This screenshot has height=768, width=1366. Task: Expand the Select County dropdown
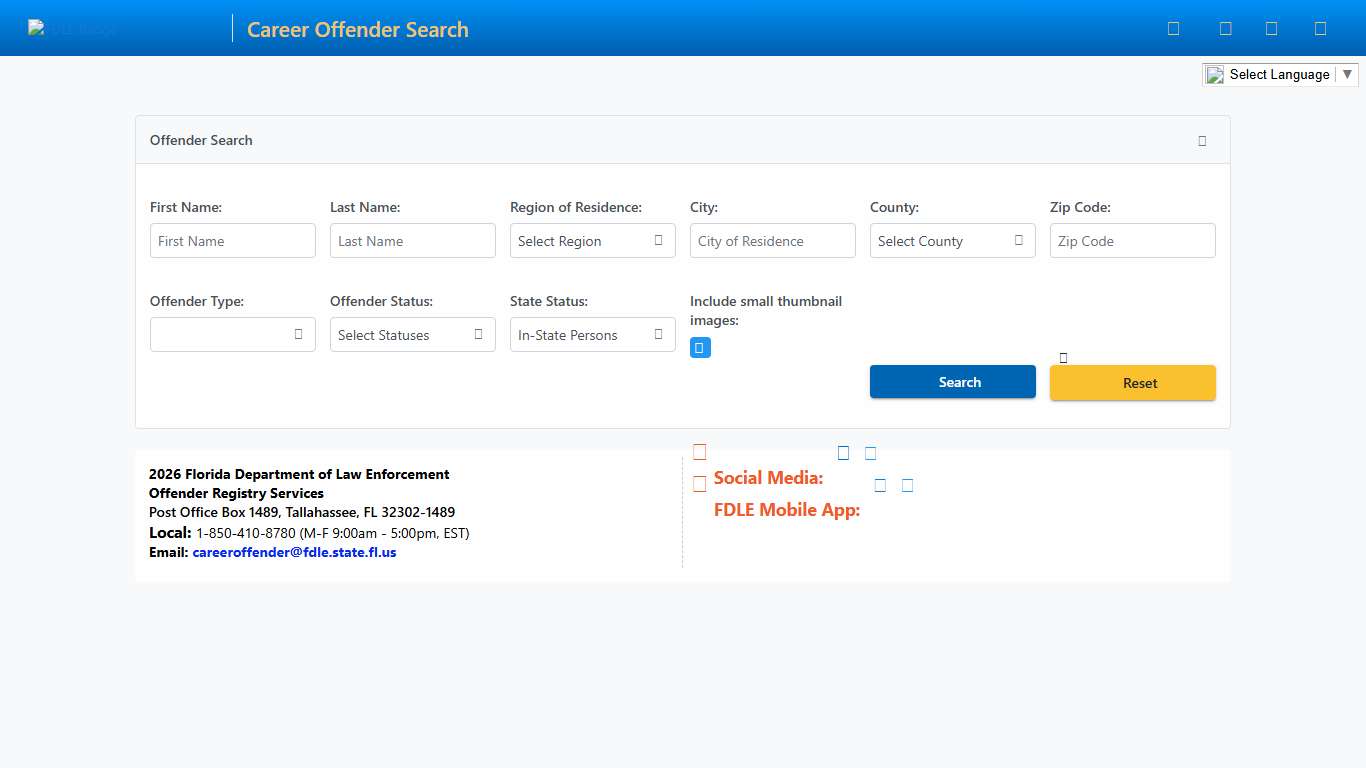pos(952,241)
